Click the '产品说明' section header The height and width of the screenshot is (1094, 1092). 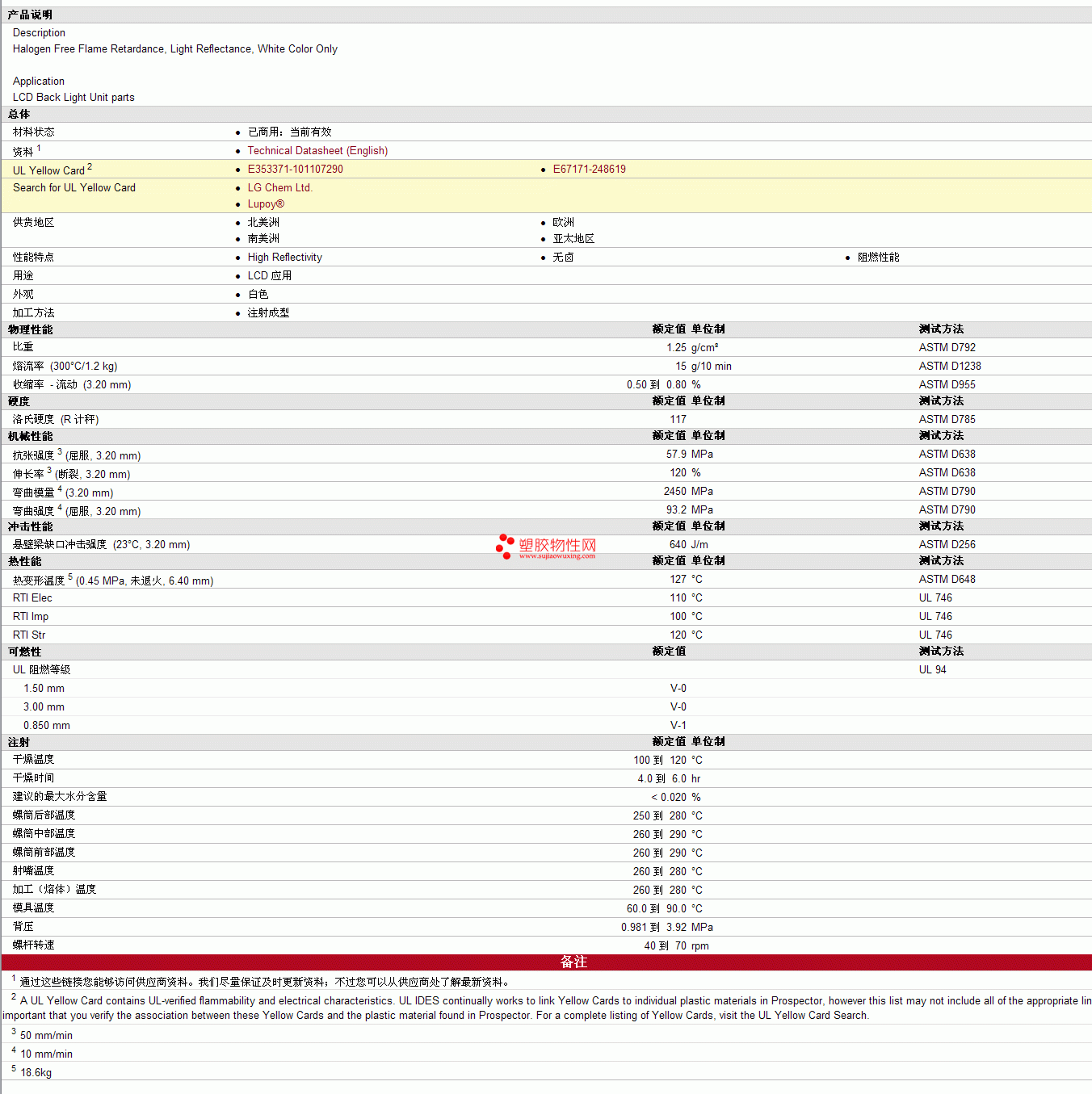click(x=30, y=15)
